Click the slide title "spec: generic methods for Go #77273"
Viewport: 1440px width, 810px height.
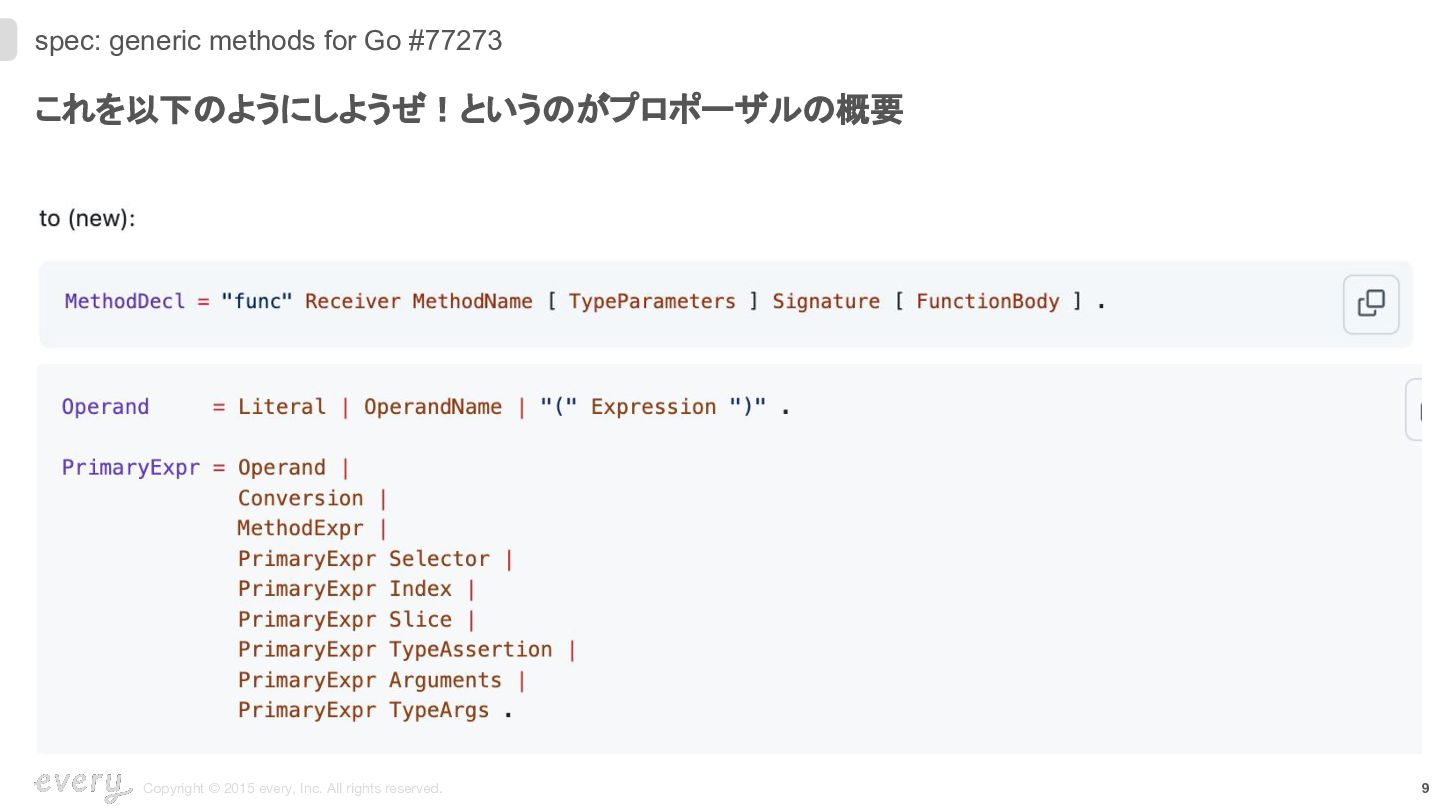click(268, 41)
